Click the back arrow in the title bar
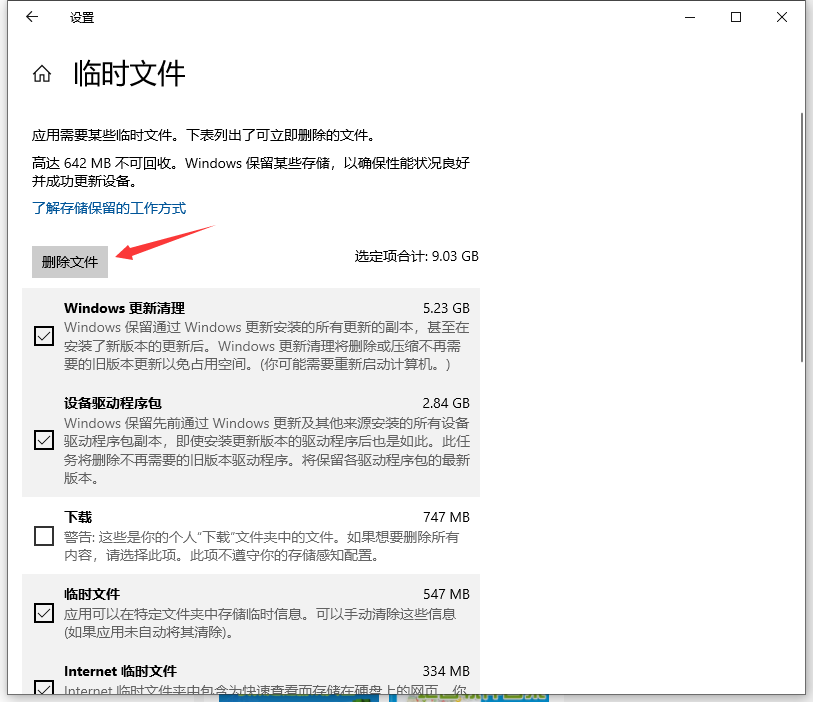813x702 pixels. tap(32, 17)
